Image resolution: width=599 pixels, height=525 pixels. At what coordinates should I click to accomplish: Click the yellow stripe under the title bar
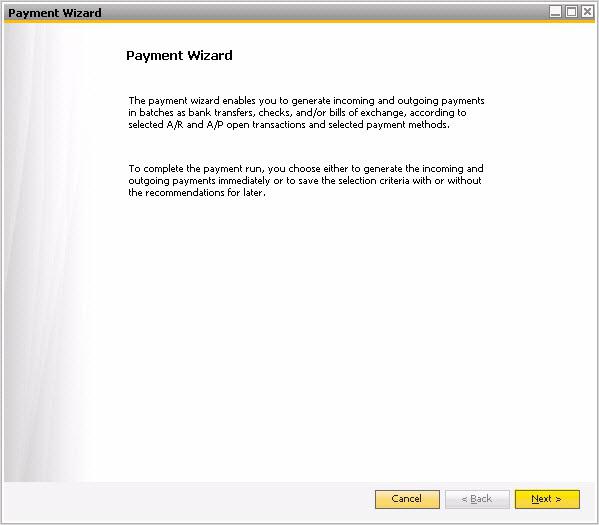(x=300, y=21)
